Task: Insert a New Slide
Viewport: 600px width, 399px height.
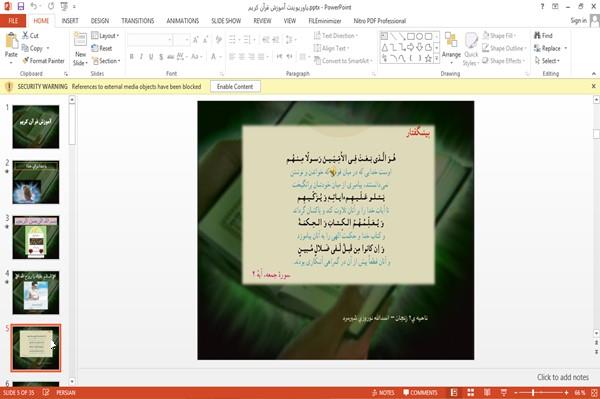Action: pyautogui.click(x=80, y=49)
